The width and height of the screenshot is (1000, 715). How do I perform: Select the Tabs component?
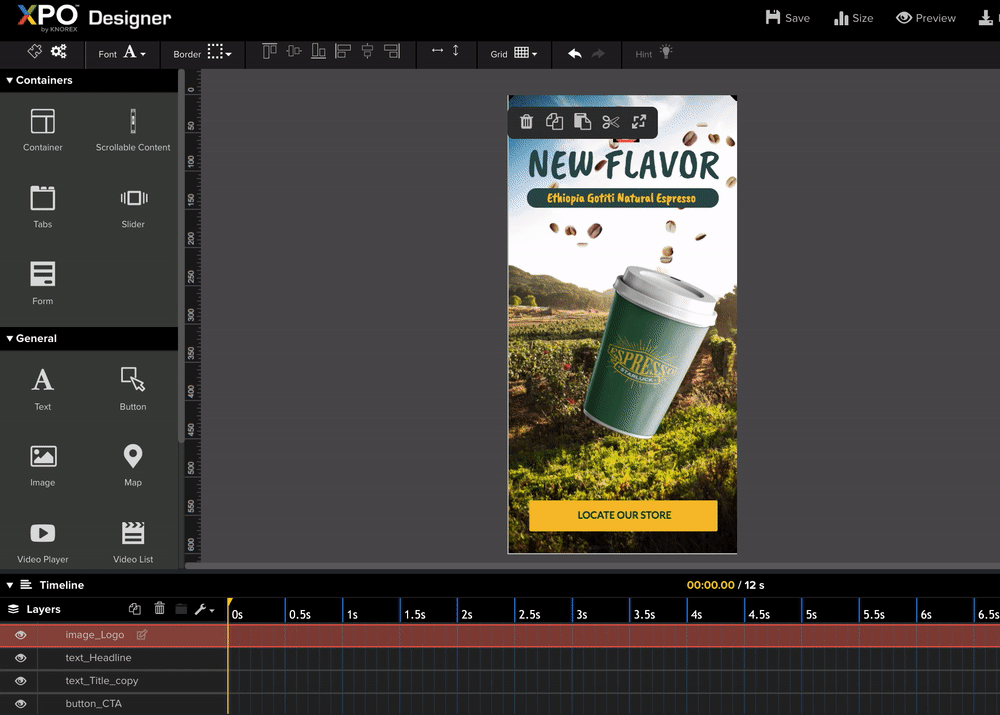(x=43, y=207)
